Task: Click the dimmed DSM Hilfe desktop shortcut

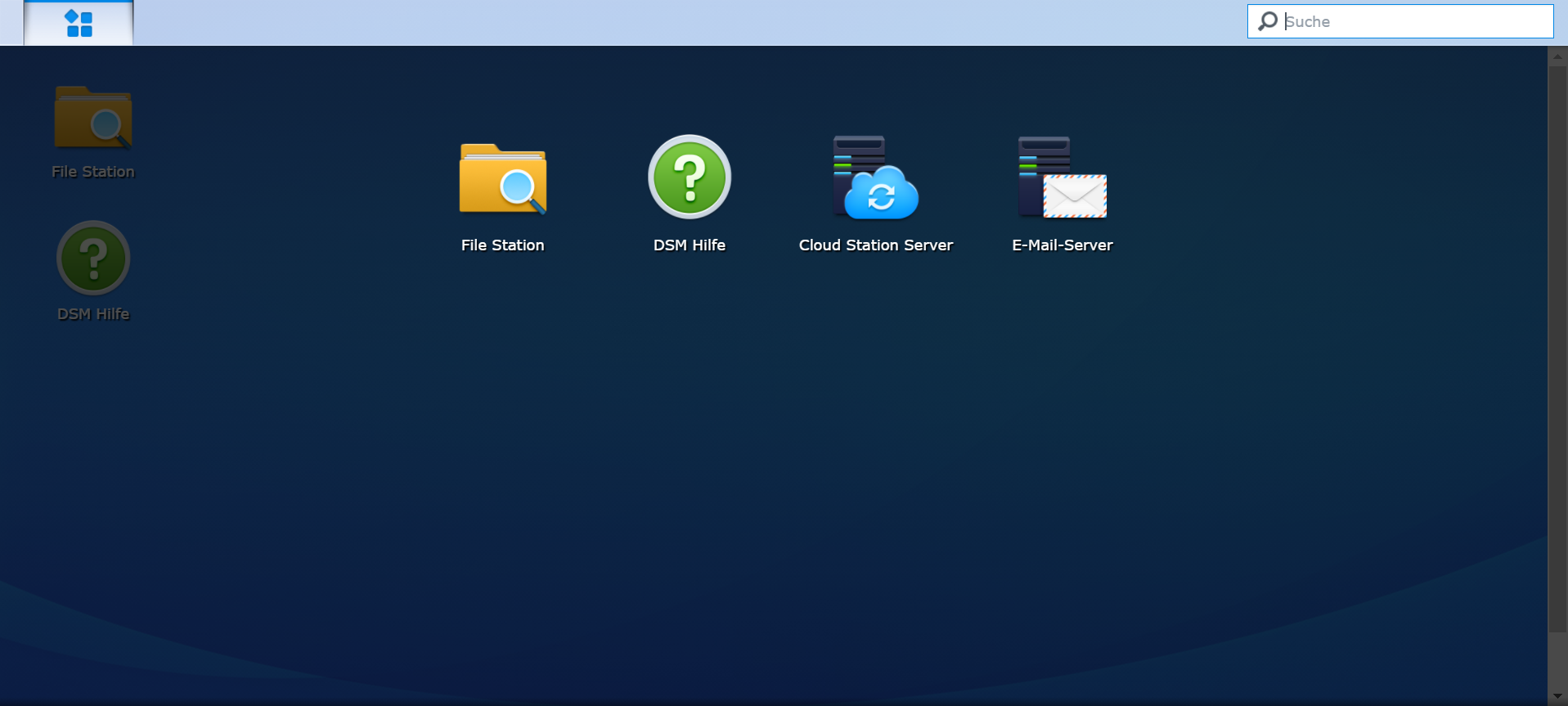Action: pos(93,258)
